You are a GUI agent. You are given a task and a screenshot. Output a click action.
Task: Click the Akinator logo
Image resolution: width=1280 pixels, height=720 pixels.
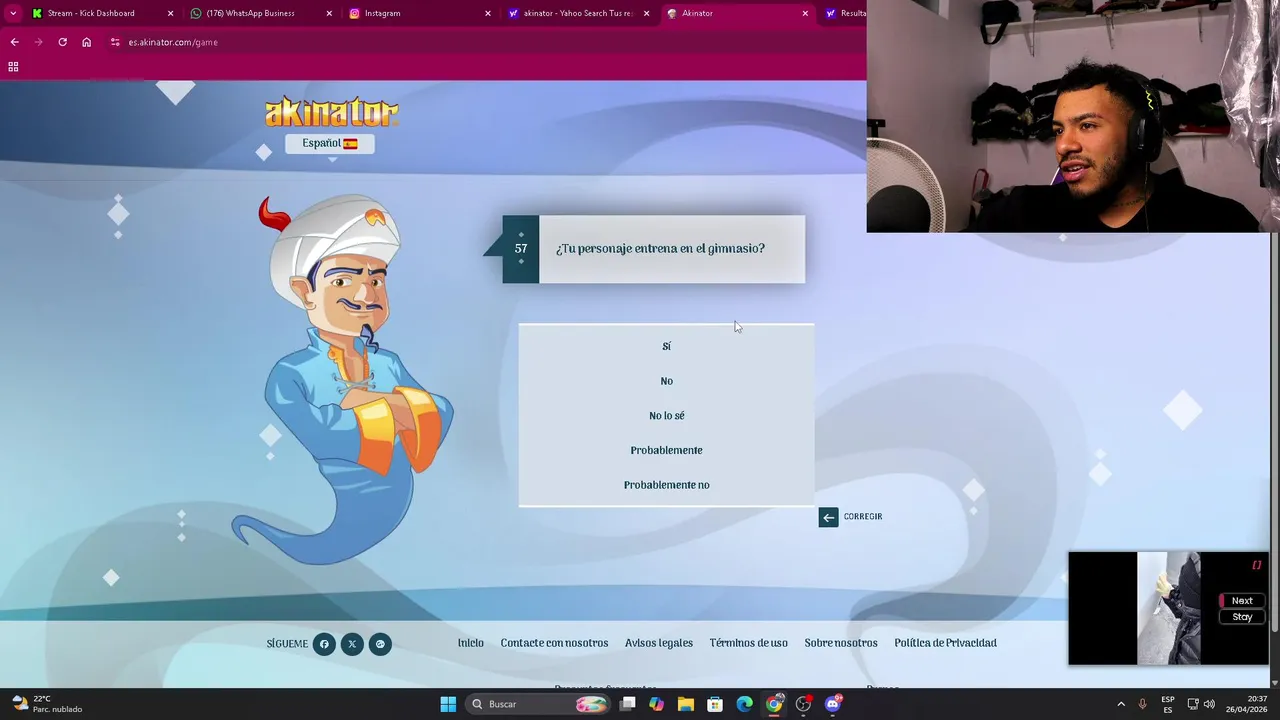tap(331, 112)
